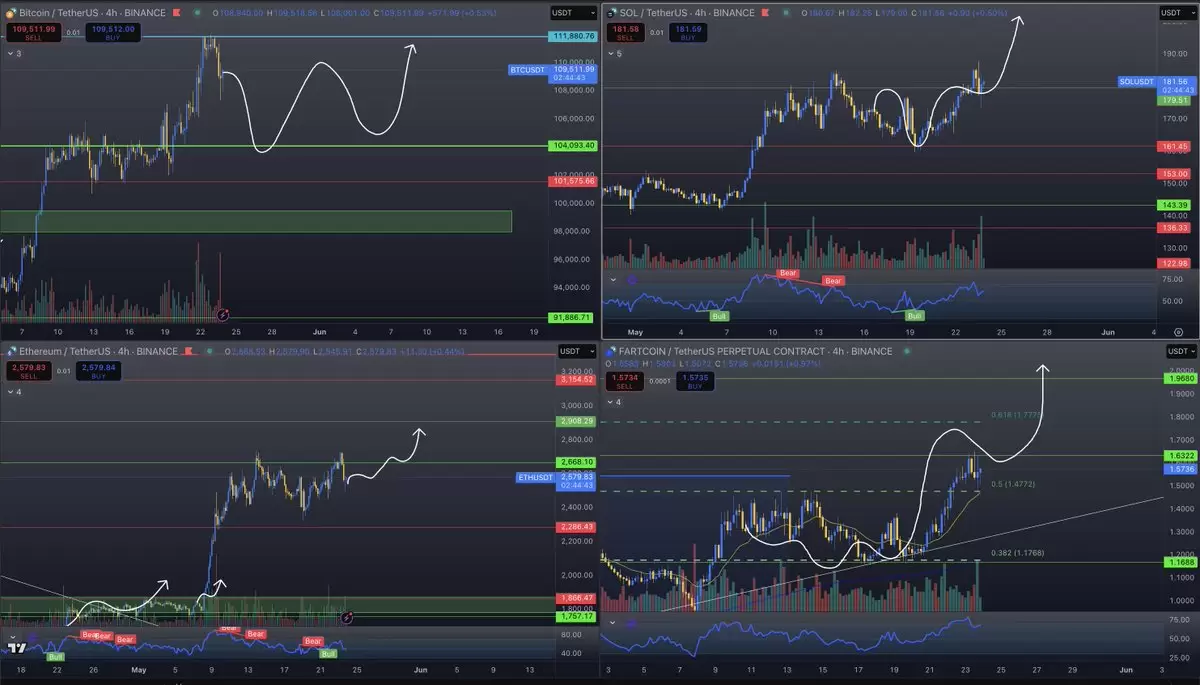Click the FARTCOIN coin logo icon

point(611,351)
